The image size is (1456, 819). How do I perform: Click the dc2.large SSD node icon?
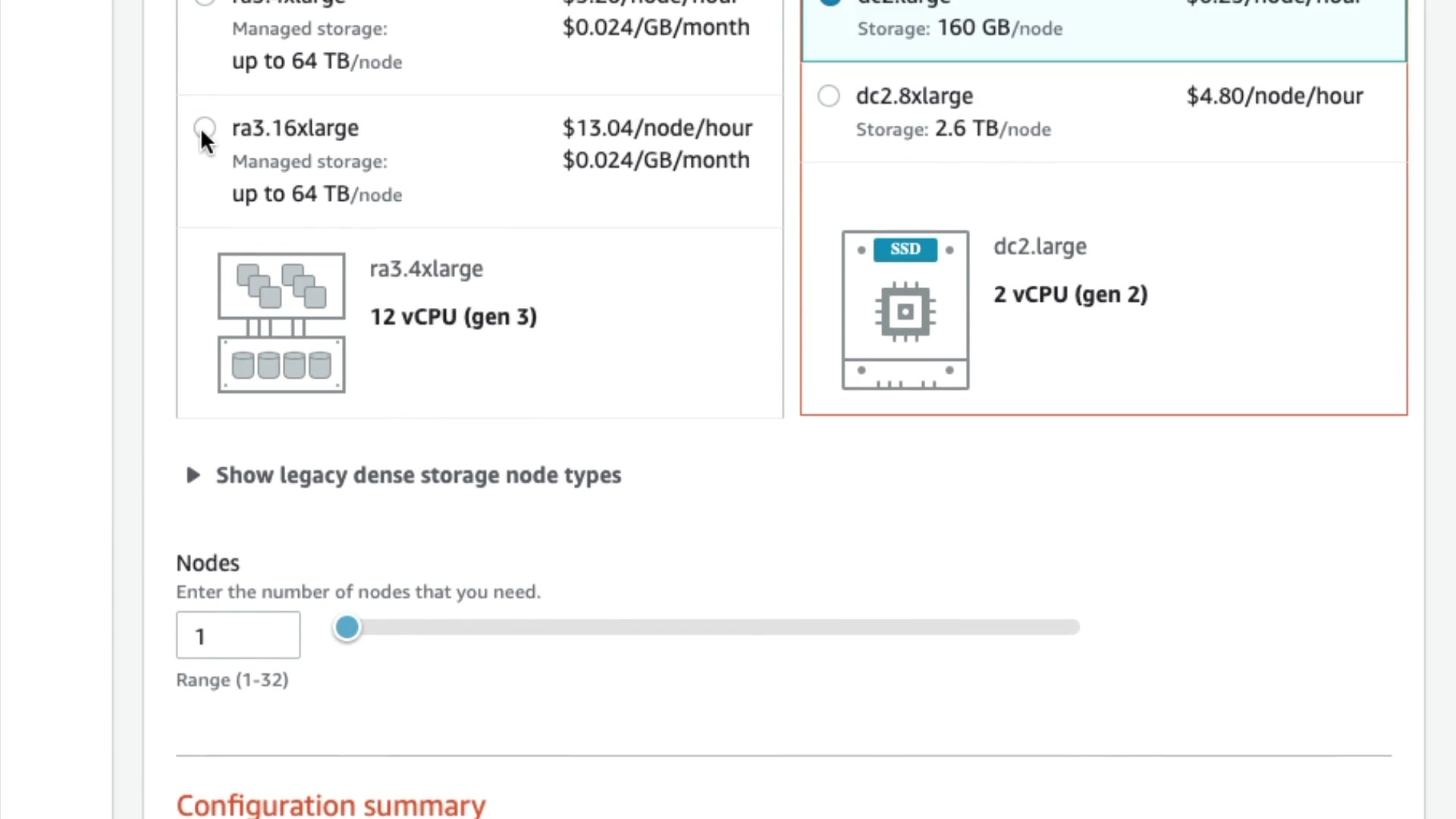905,309
